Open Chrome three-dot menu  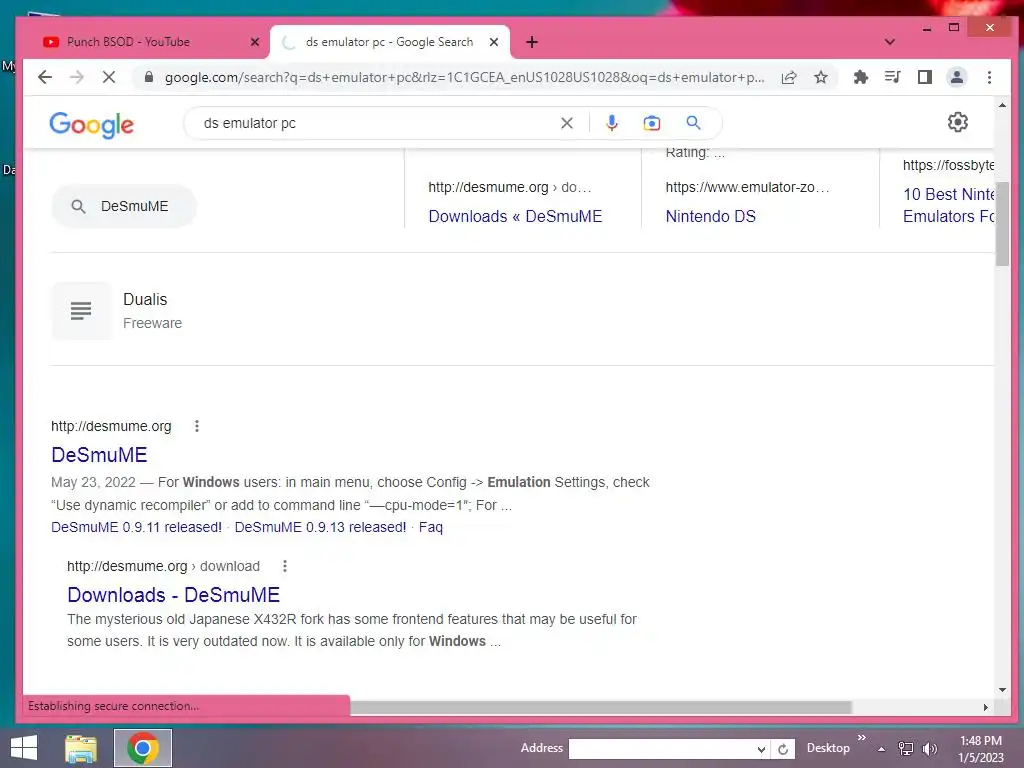[x=989, y=77]
